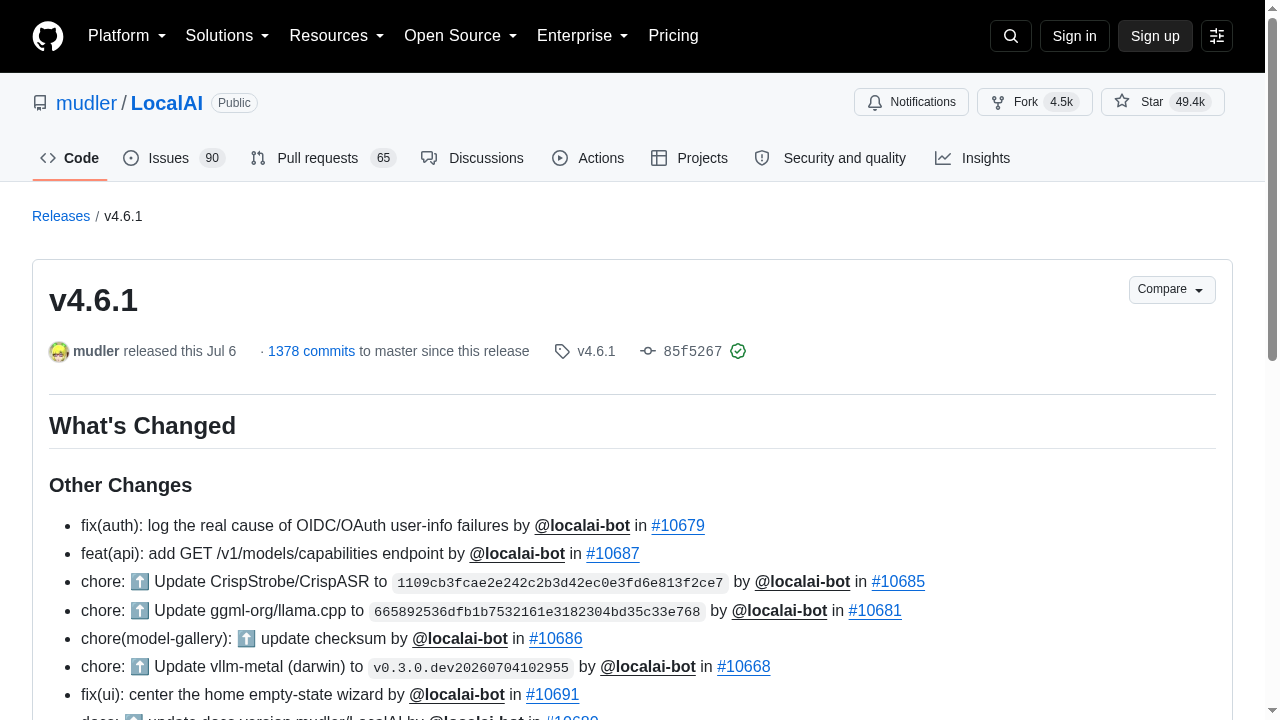Open the Pull requests tab
1280x720 pixels.
323,158
